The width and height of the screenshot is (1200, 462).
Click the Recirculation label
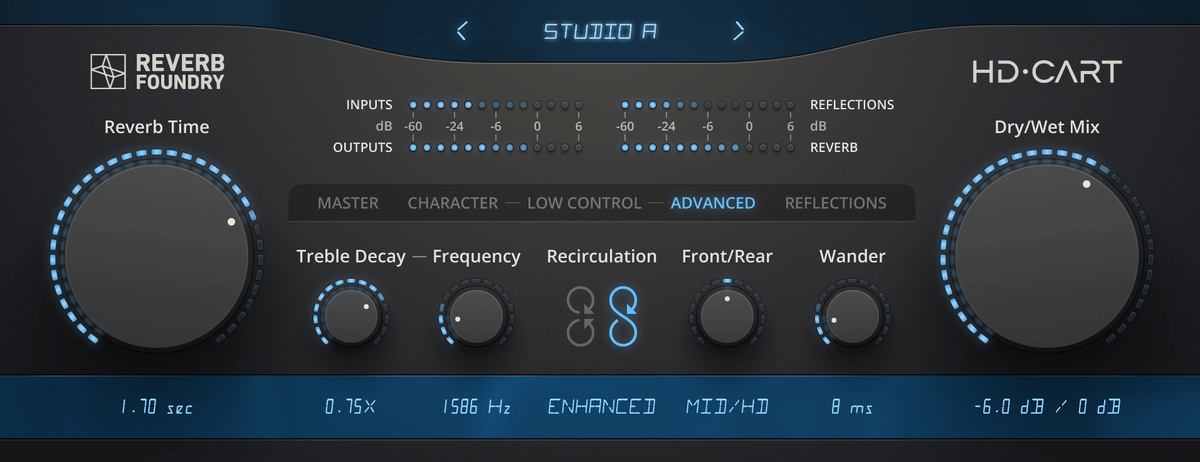(602, 257)
